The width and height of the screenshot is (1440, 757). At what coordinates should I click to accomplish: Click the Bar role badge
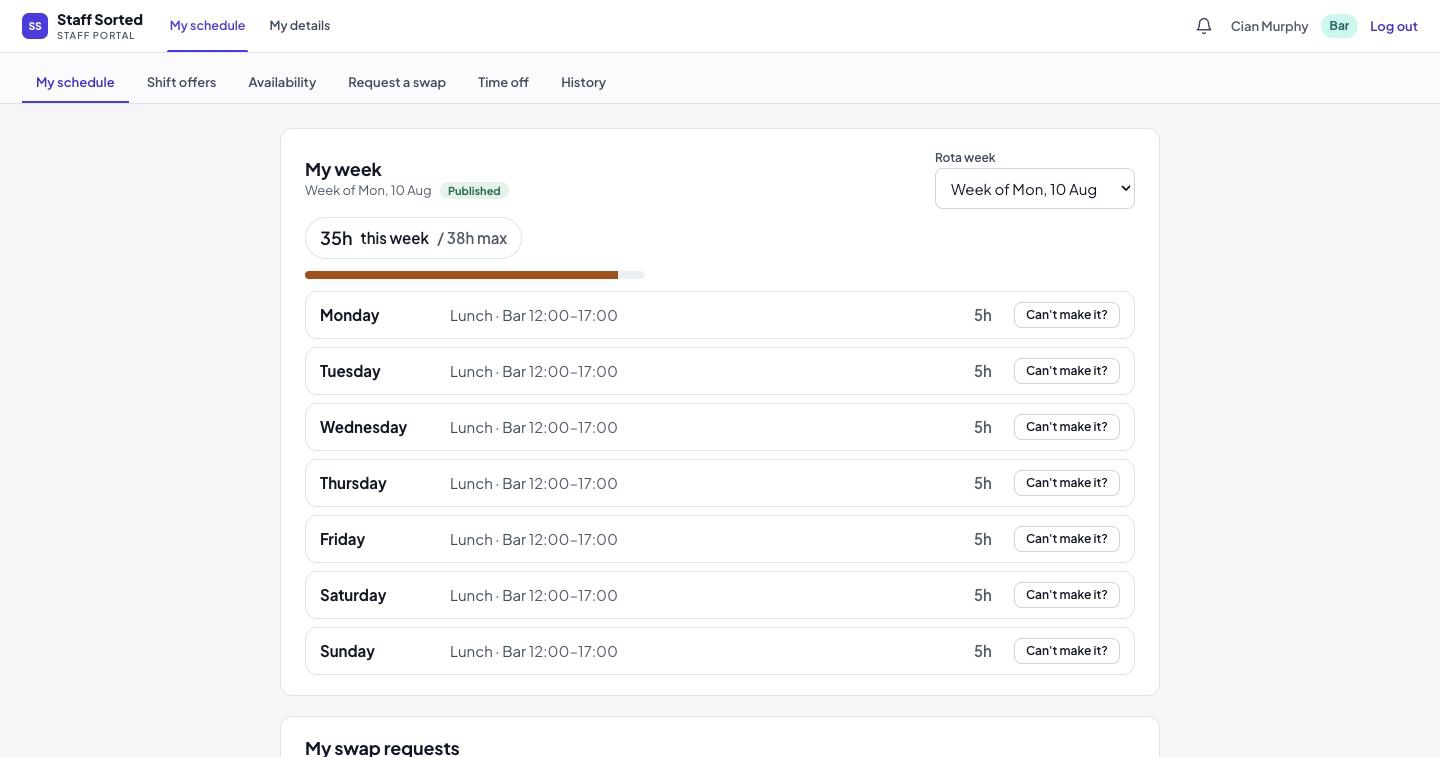pyautogui.click(x=1339, y=26)
